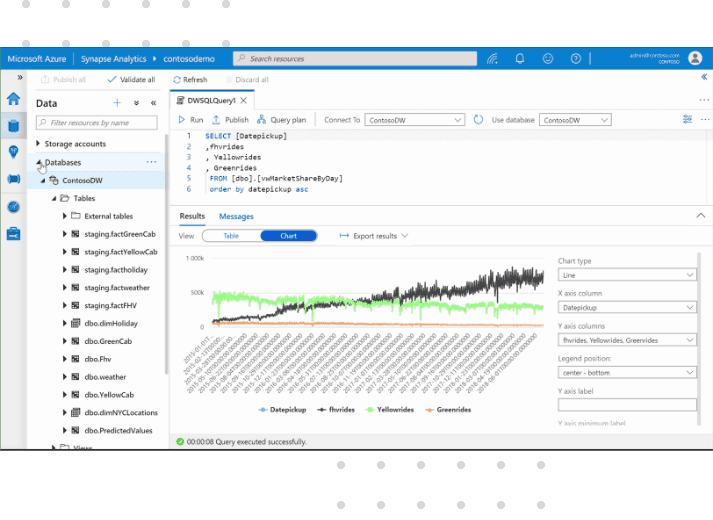Click Synapse Analytics breadcrumb

(114, 59)
